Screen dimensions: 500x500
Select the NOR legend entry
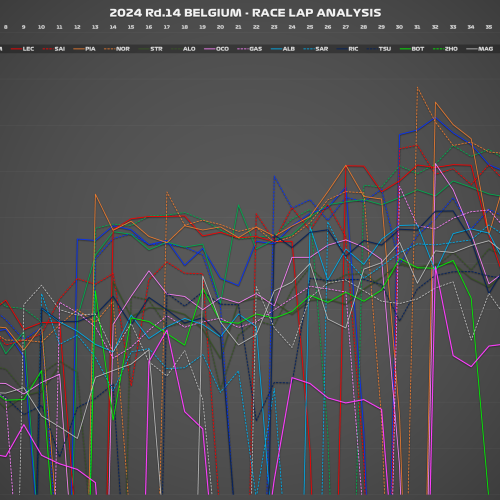(117, 49)
